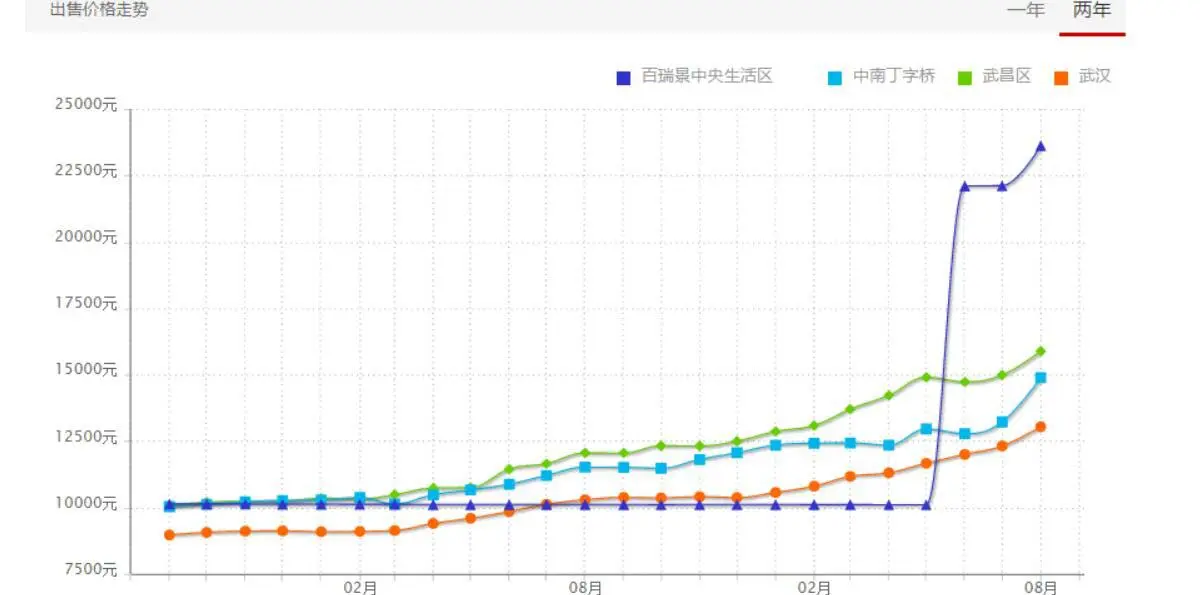Toggle the 百瑞景中央生活区 legend label
The height and width of the screenshot is (595, 1200).
pos(707,76)
